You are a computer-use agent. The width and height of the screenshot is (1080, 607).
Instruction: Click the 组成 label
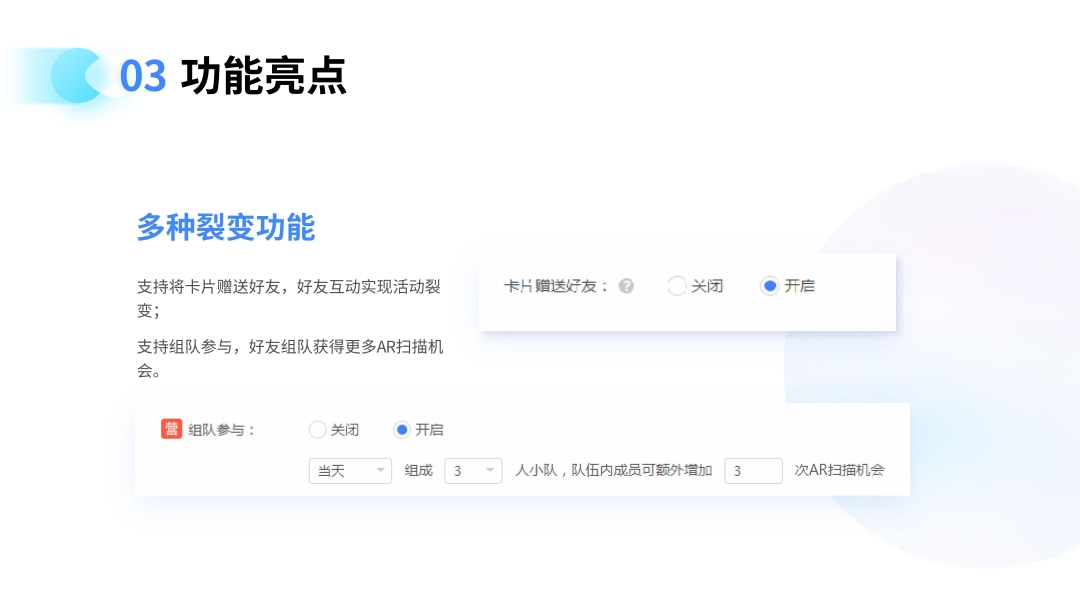pyautogui.click(x=418, y=471)
